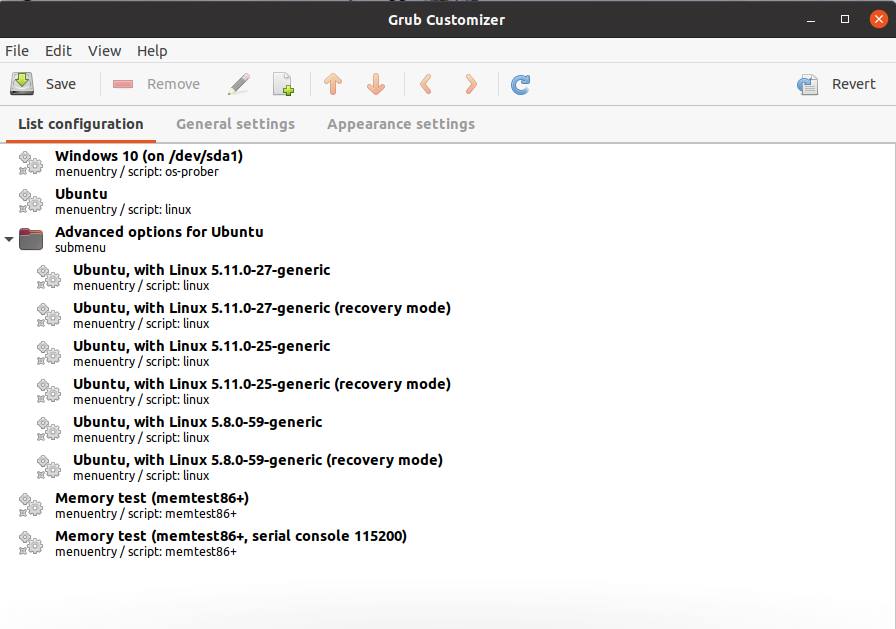The width and height of the screenshot is (896, 629).
Task: Close the Grub Customizer window
Action: 879,19
